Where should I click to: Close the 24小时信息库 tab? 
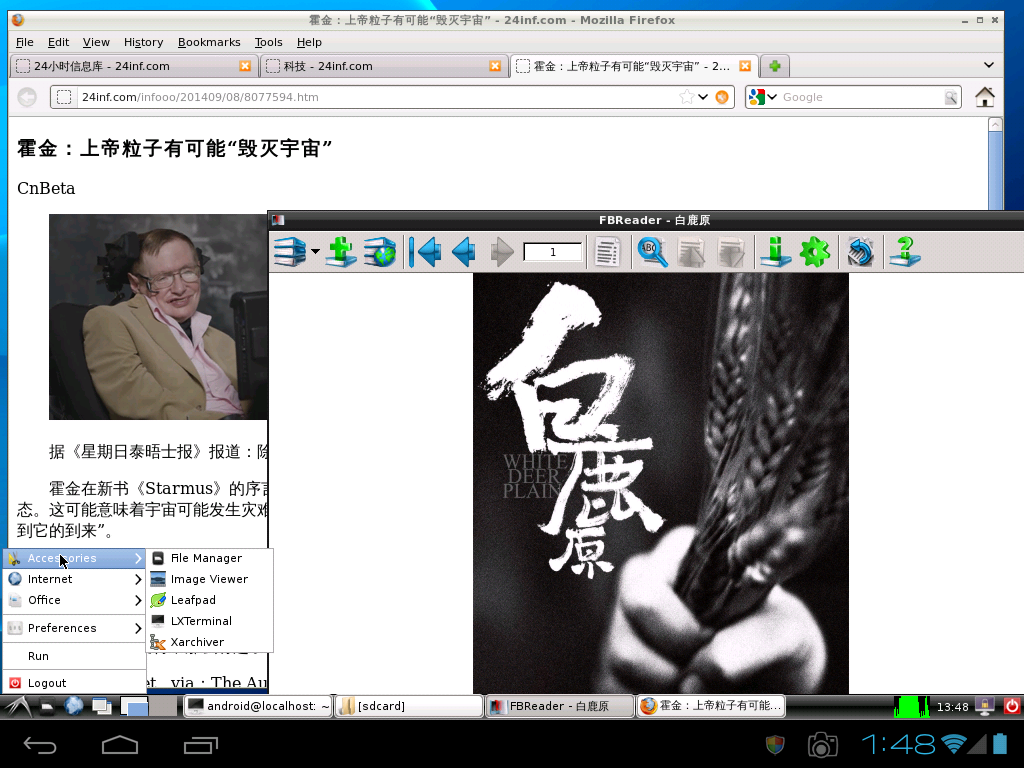[245, 66]
